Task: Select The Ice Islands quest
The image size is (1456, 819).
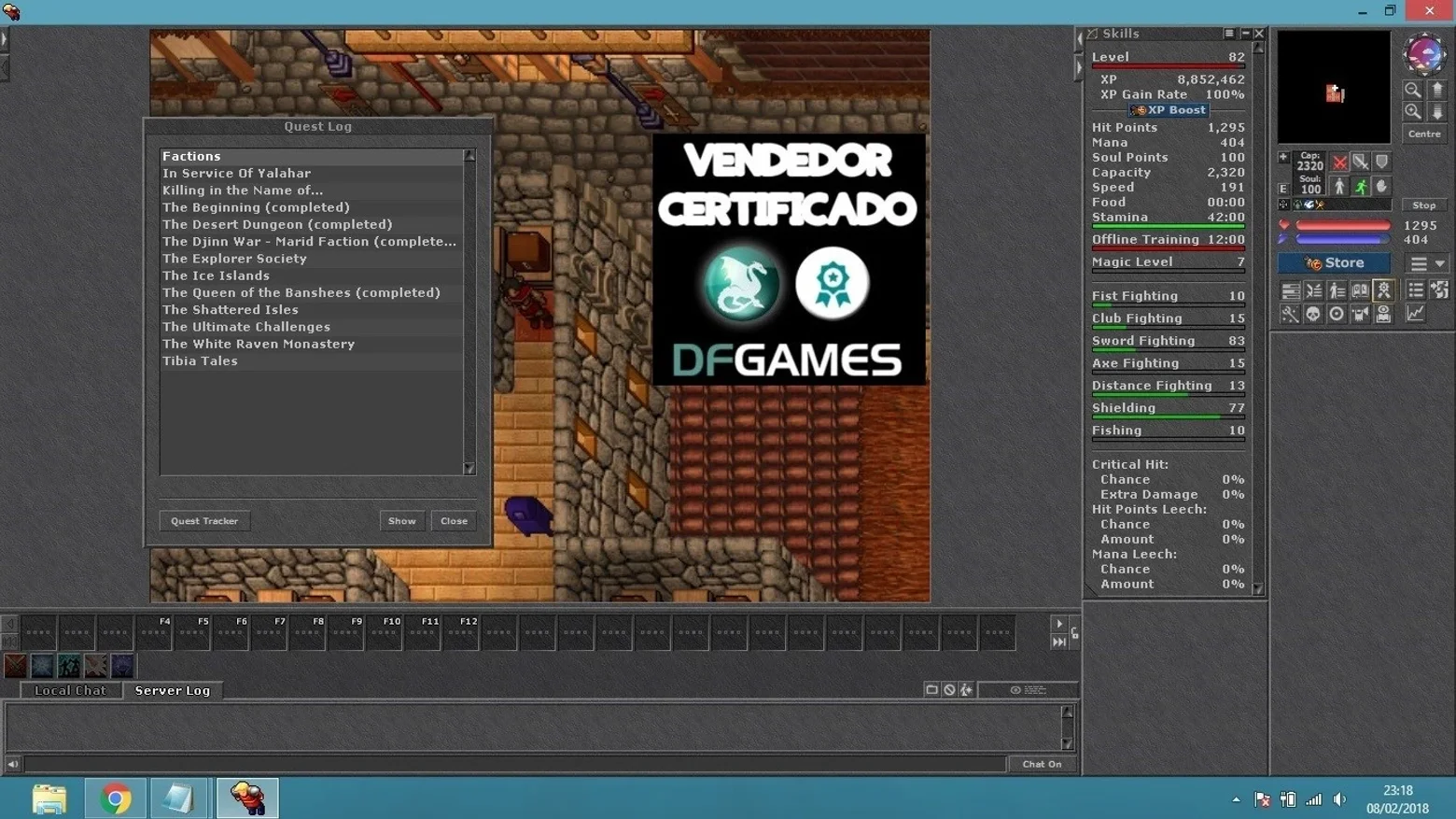Action: tap(312, 275)
